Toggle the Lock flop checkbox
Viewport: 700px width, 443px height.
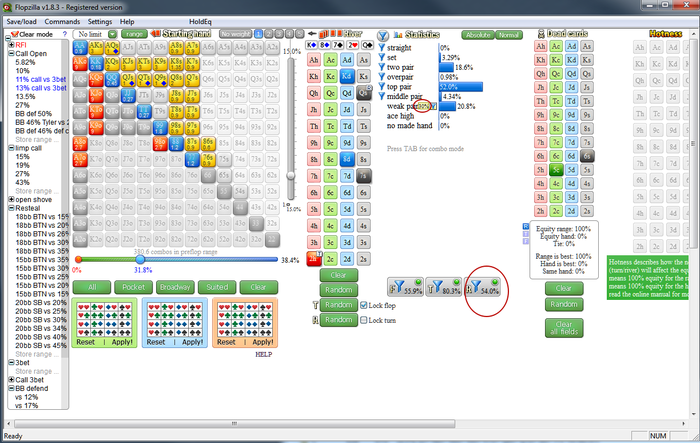[x=363, y=305]
